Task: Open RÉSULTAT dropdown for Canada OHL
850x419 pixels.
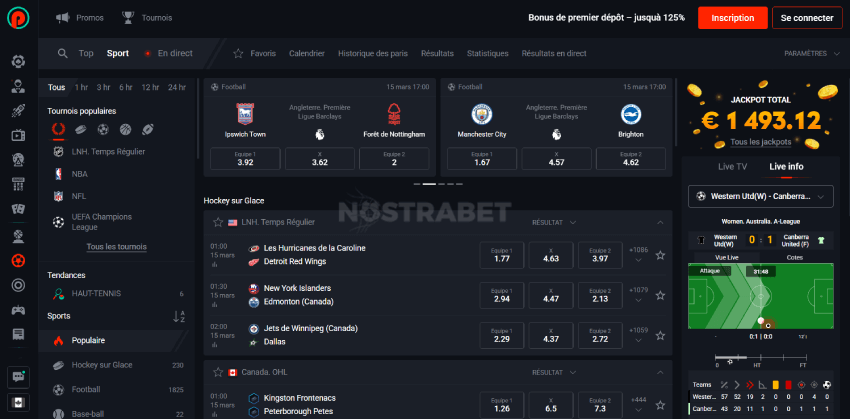Action: pyautogui.click(x=554, y=372)
